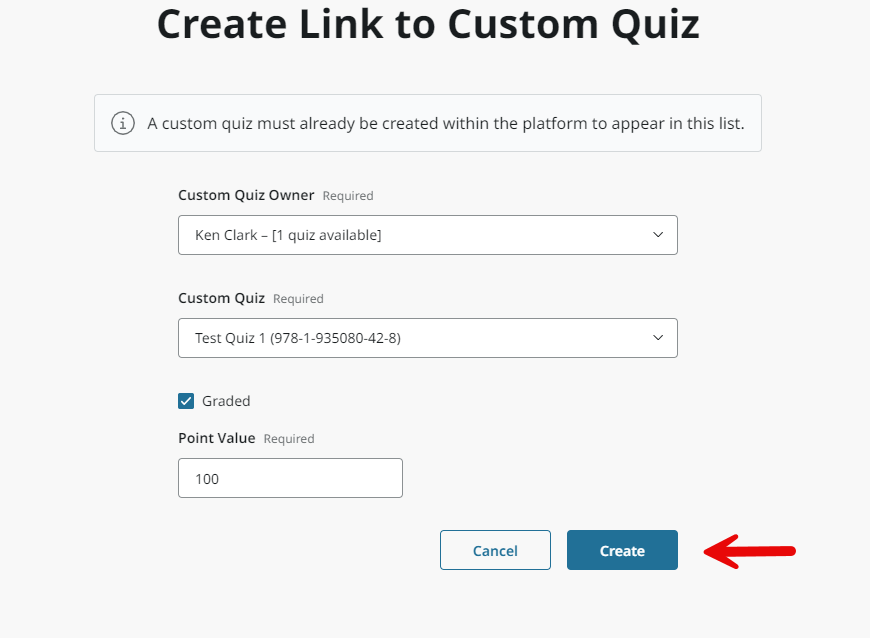Screen dimensions: 870x638
Task: Click the Point Value field label
Action: 217,438
